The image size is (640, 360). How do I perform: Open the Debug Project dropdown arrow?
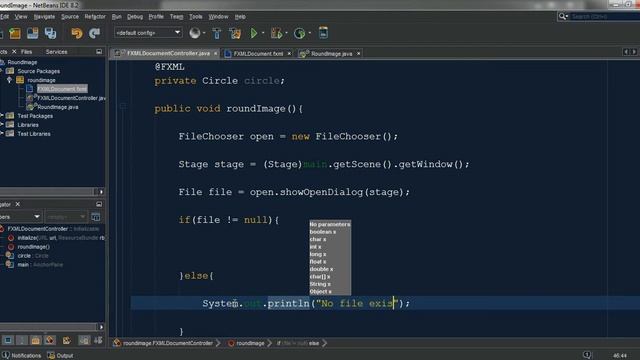pos(286,33)
